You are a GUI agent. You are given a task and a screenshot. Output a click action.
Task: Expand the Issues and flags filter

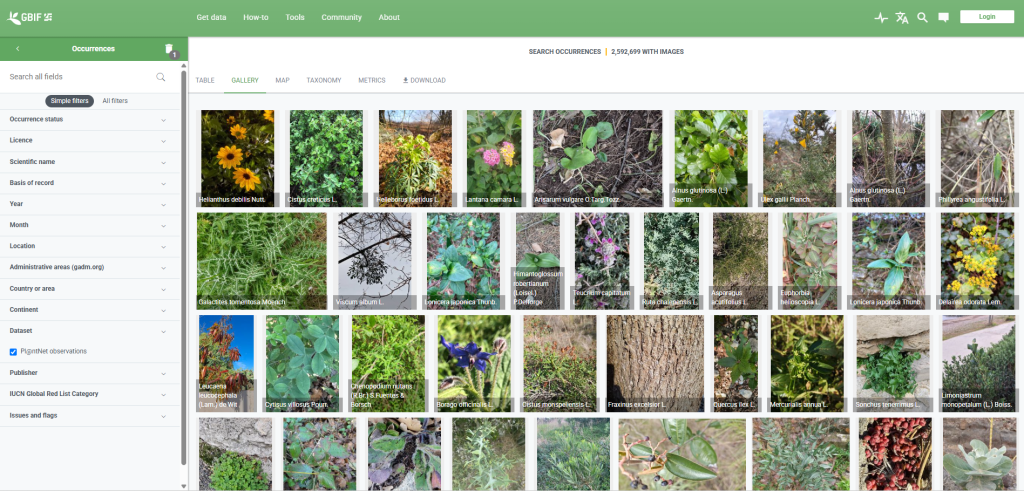89,416
